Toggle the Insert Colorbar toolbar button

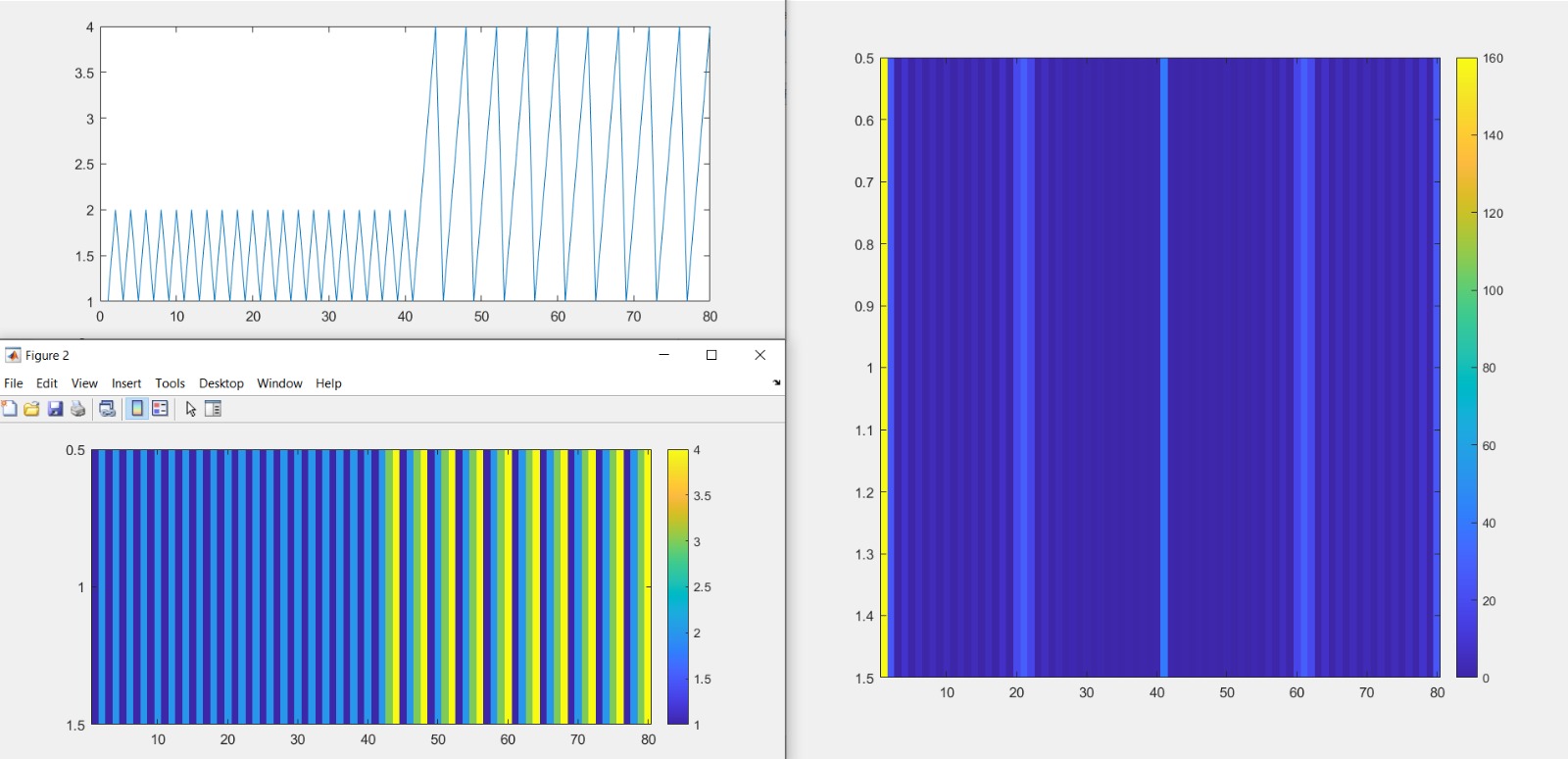[x=137, y=409]
